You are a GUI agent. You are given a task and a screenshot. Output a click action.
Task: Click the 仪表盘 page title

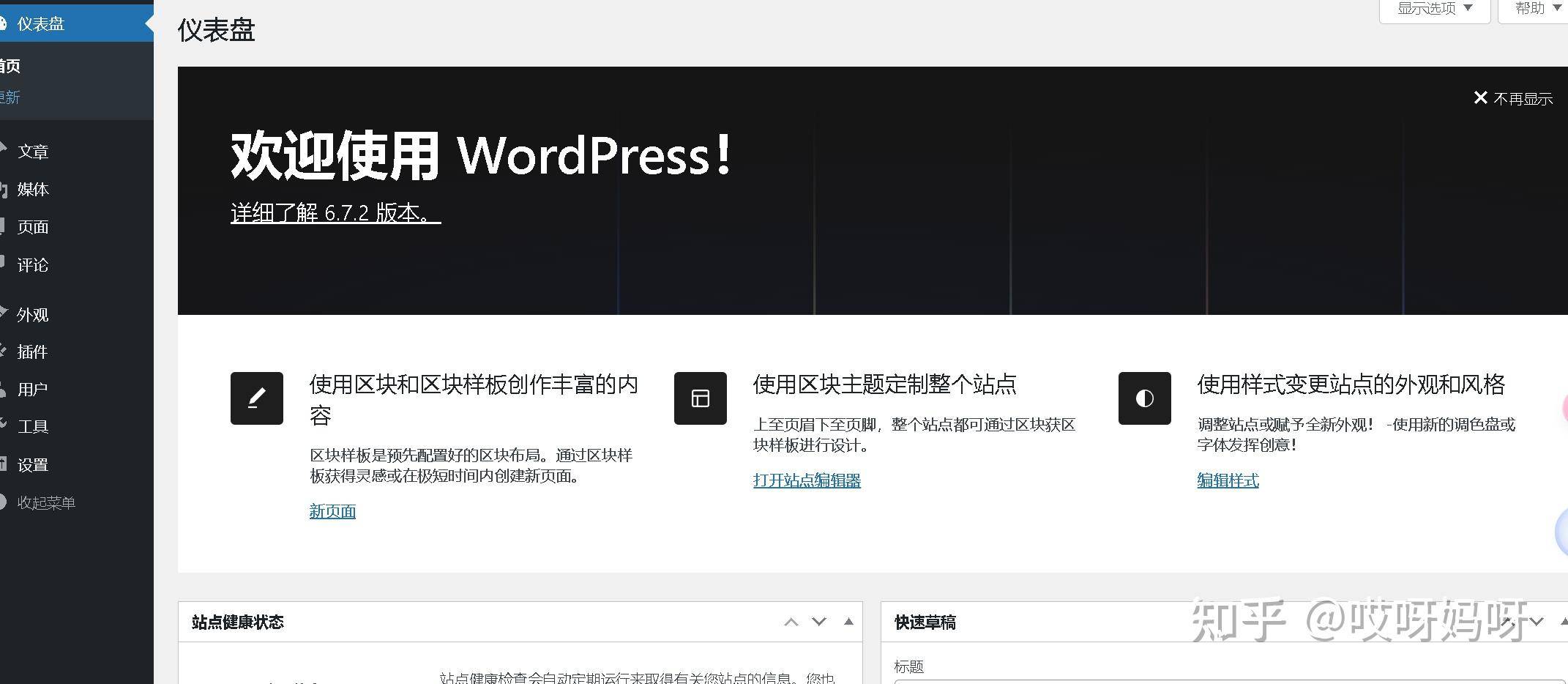217,31
